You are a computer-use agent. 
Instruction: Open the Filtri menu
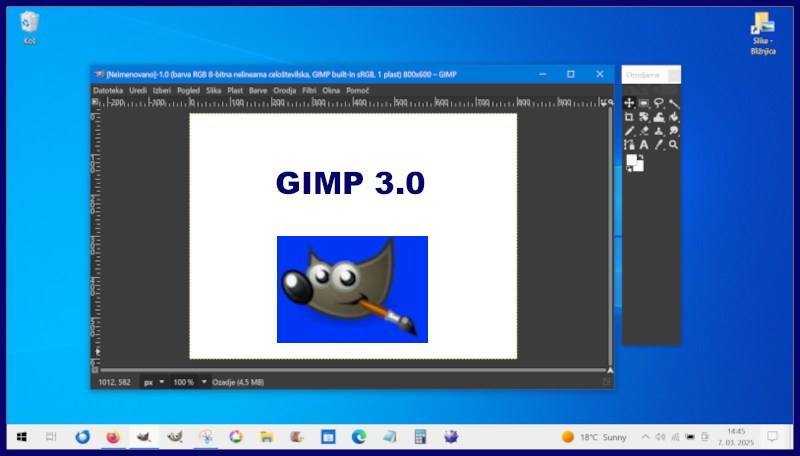coord(309,90)
